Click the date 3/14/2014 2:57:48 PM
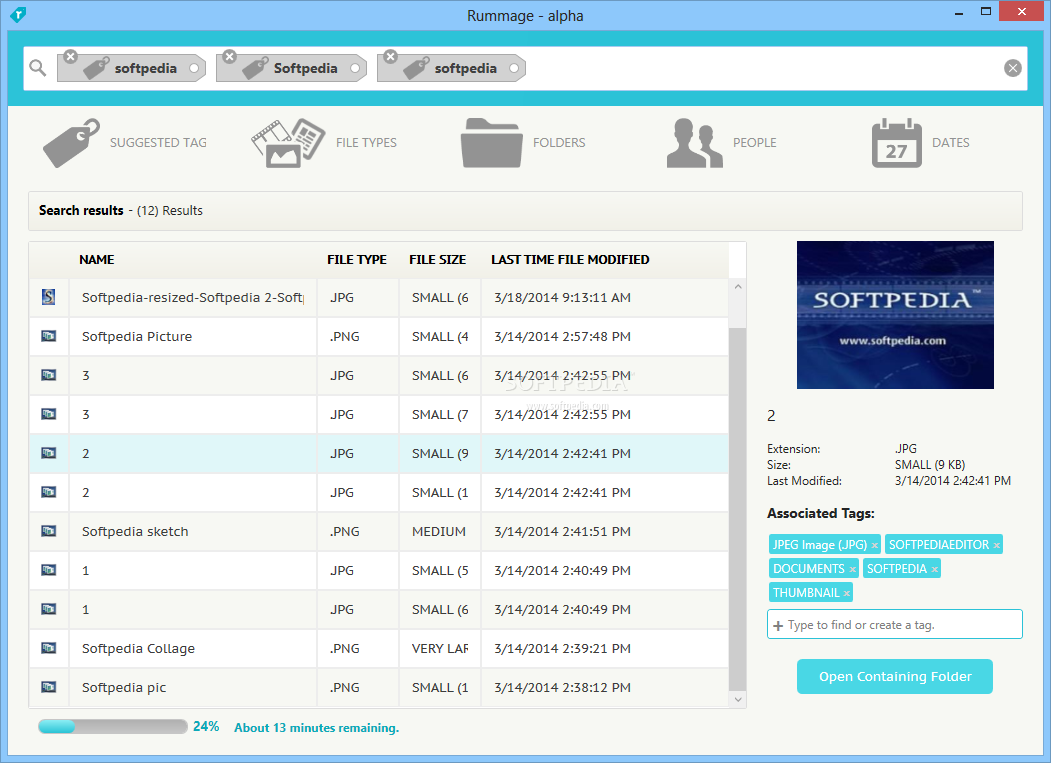 pos(562,337)
